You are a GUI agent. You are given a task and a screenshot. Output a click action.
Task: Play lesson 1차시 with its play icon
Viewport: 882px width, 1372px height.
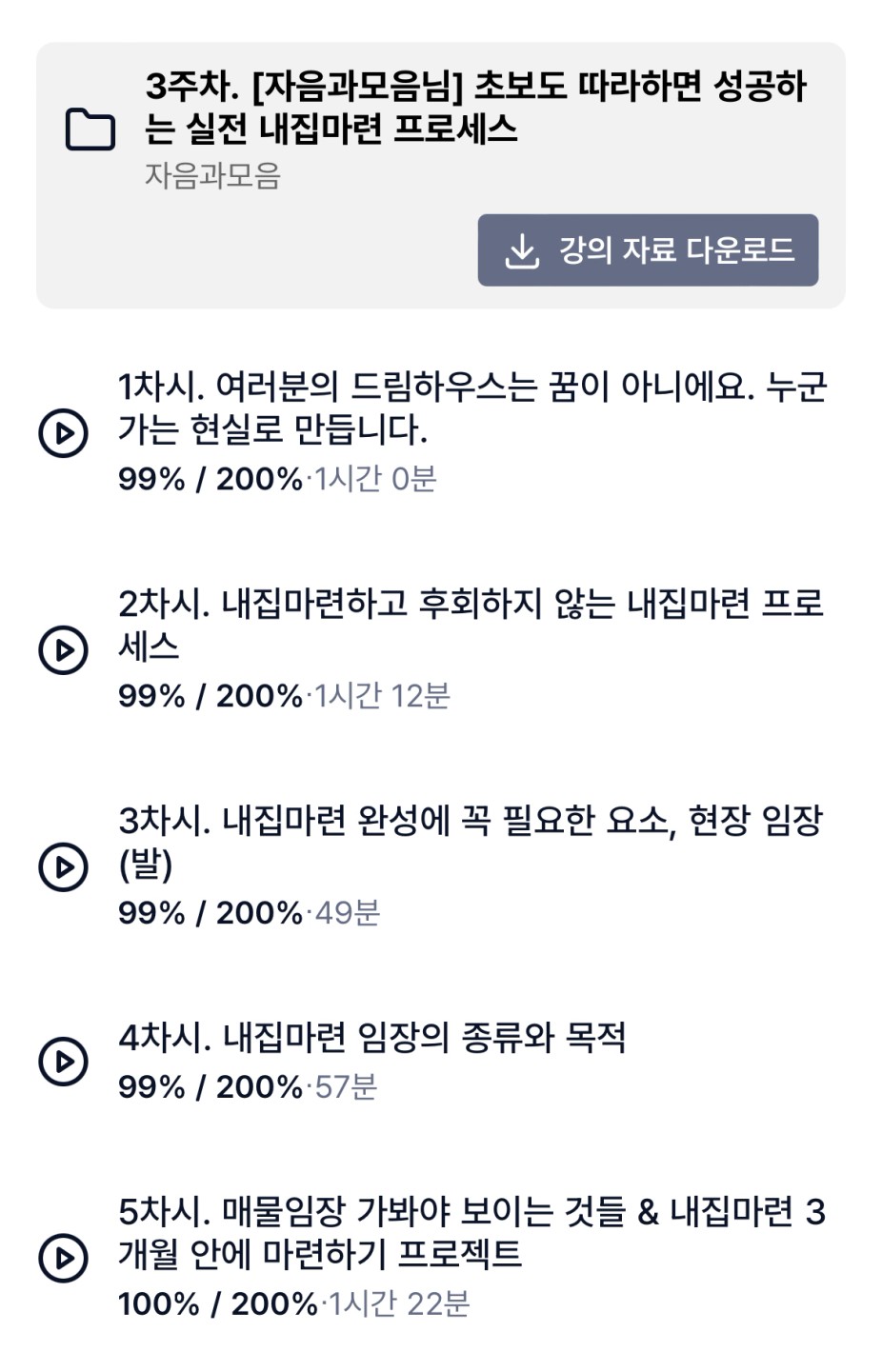pyautogui.click(x=63, y=433)
